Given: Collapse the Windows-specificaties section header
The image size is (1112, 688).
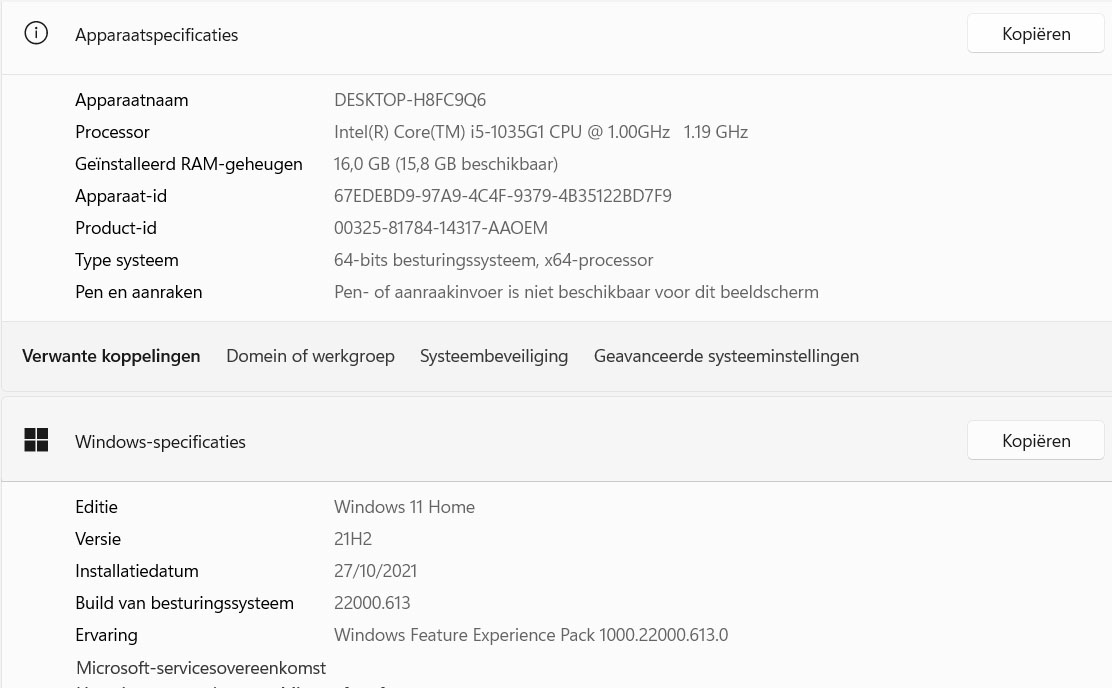Looking at the screenshot, I should tap(500, 441).
